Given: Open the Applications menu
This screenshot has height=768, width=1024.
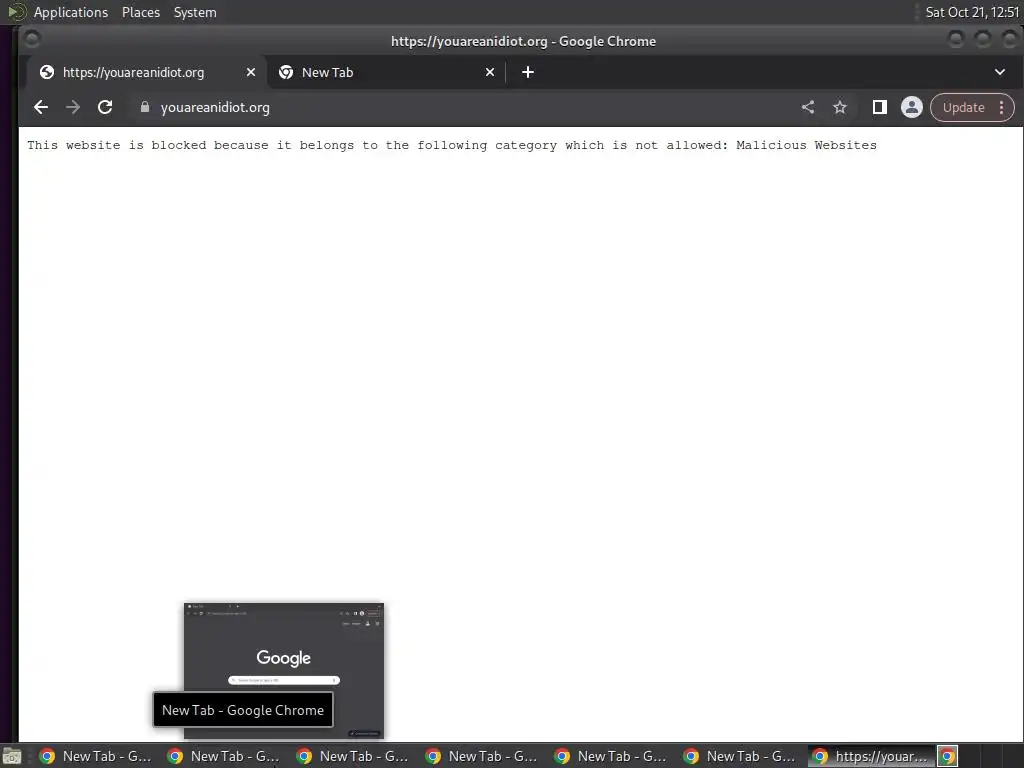Looking at the screenshot, I should coord(71,12).
